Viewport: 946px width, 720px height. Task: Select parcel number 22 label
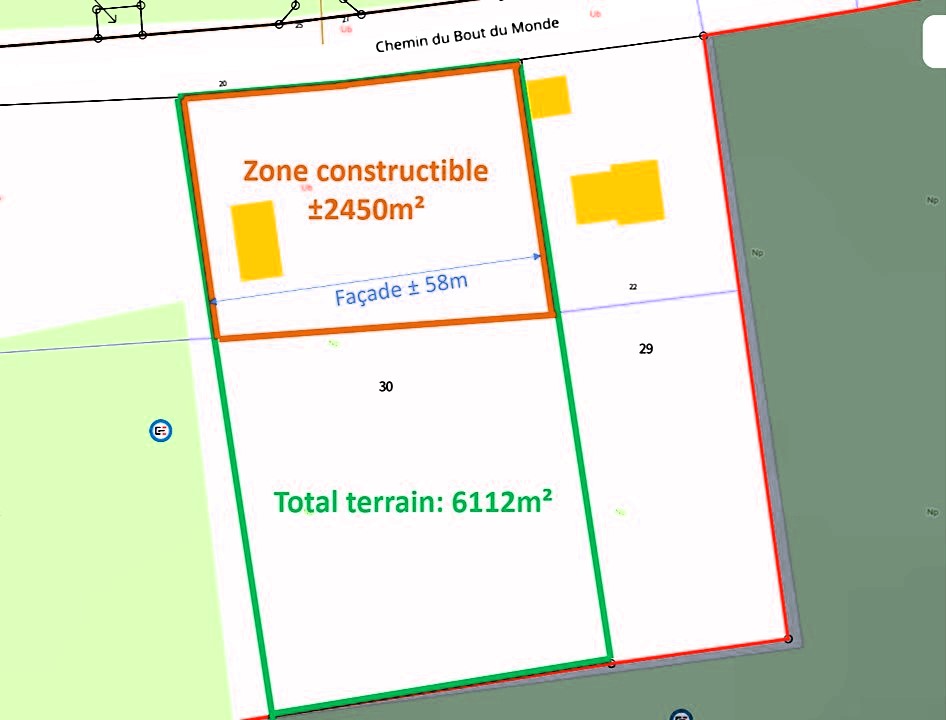point(633,287)
